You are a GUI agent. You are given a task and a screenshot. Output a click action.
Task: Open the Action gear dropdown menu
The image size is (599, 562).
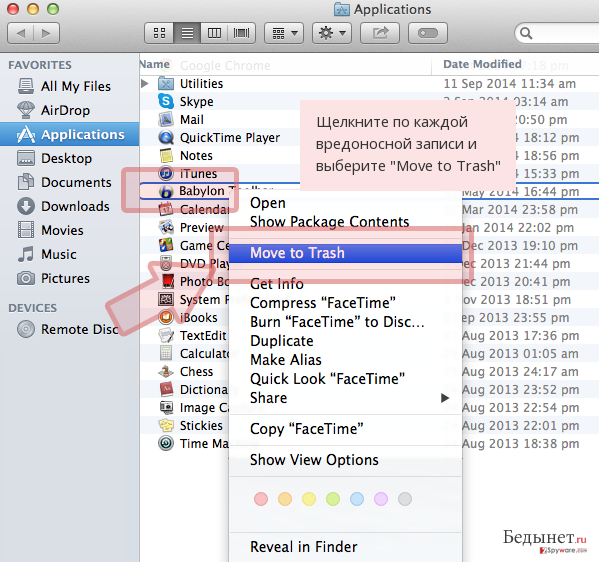[x=332, y=33]
